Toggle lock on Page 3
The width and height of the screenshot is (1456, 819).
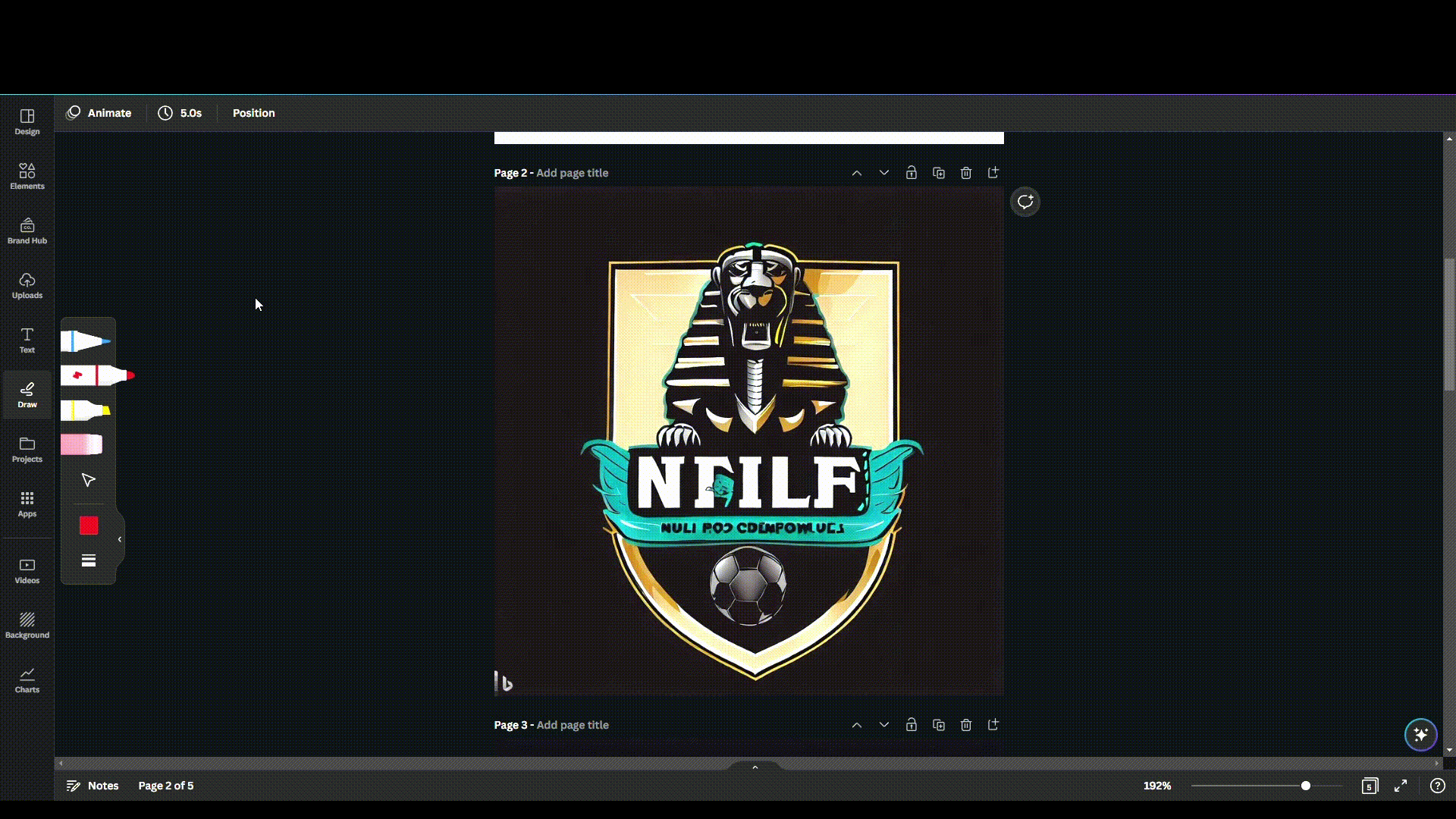[911, 725]
